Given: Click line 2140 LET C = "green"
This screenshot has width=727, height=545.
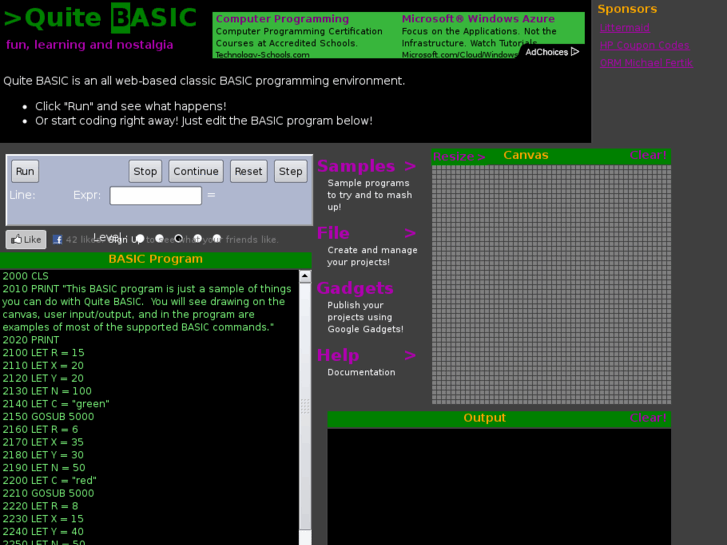Looking at the screenshot, I should (x=56, y=404).
